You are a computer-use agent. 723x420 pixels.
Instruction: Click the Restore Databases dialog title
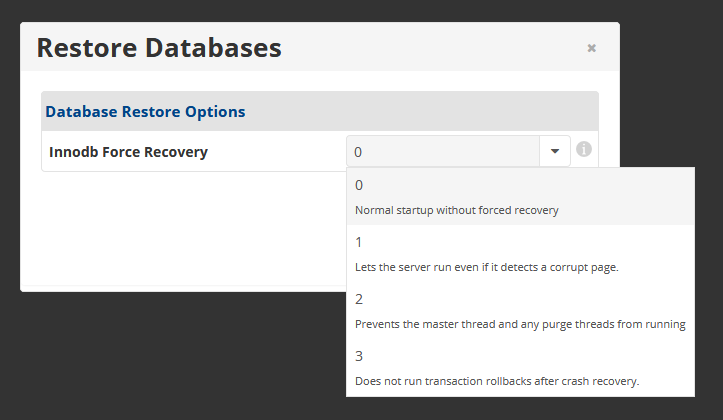[x=159, y=47]
